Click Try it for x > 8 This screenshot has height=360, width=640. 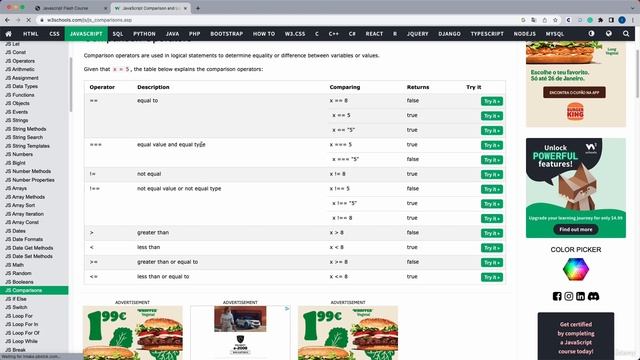tap(491, 233)
